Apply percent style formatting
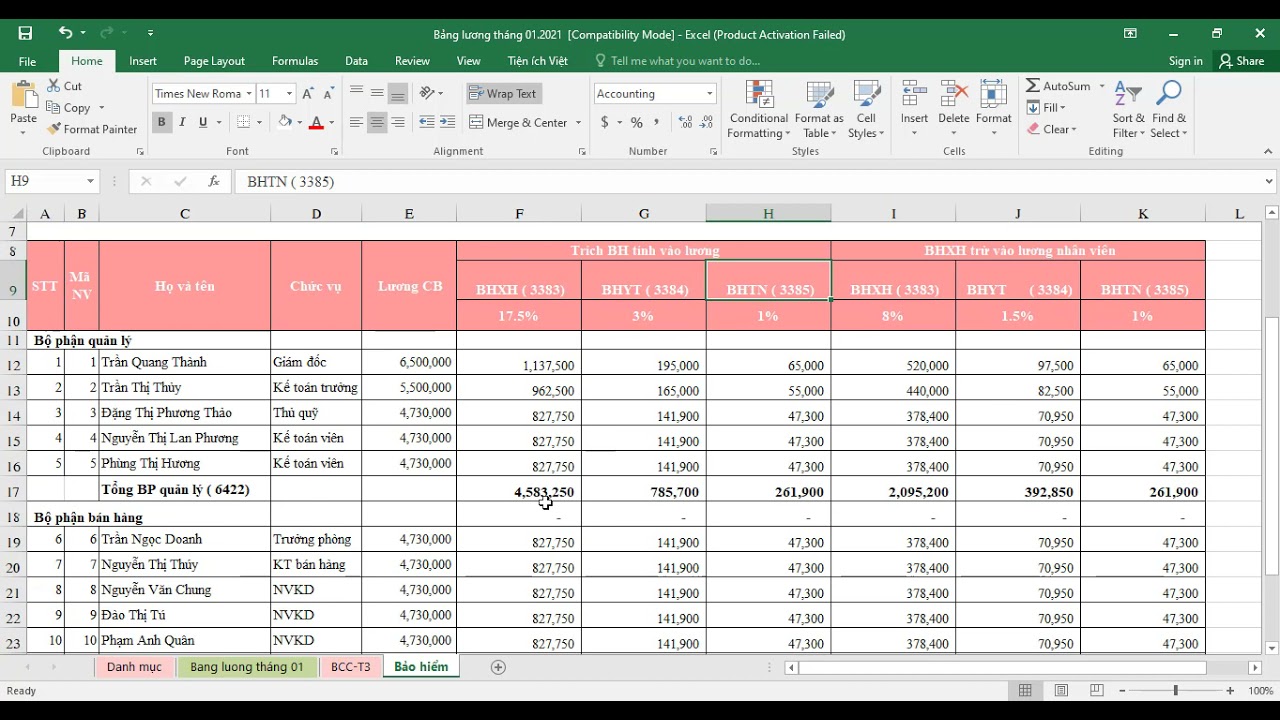 point(636,122)
